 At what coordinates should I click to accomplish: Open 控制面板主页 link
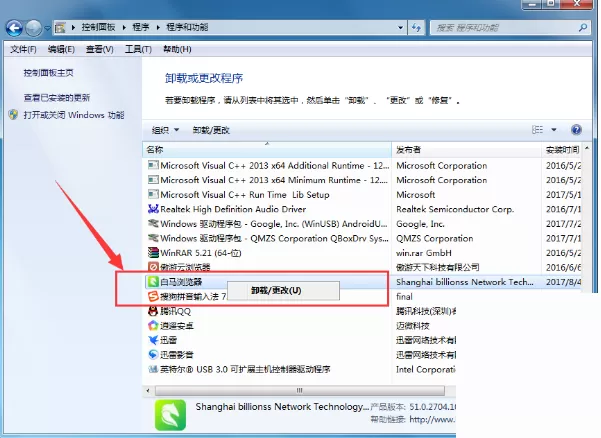pos(48,73)
